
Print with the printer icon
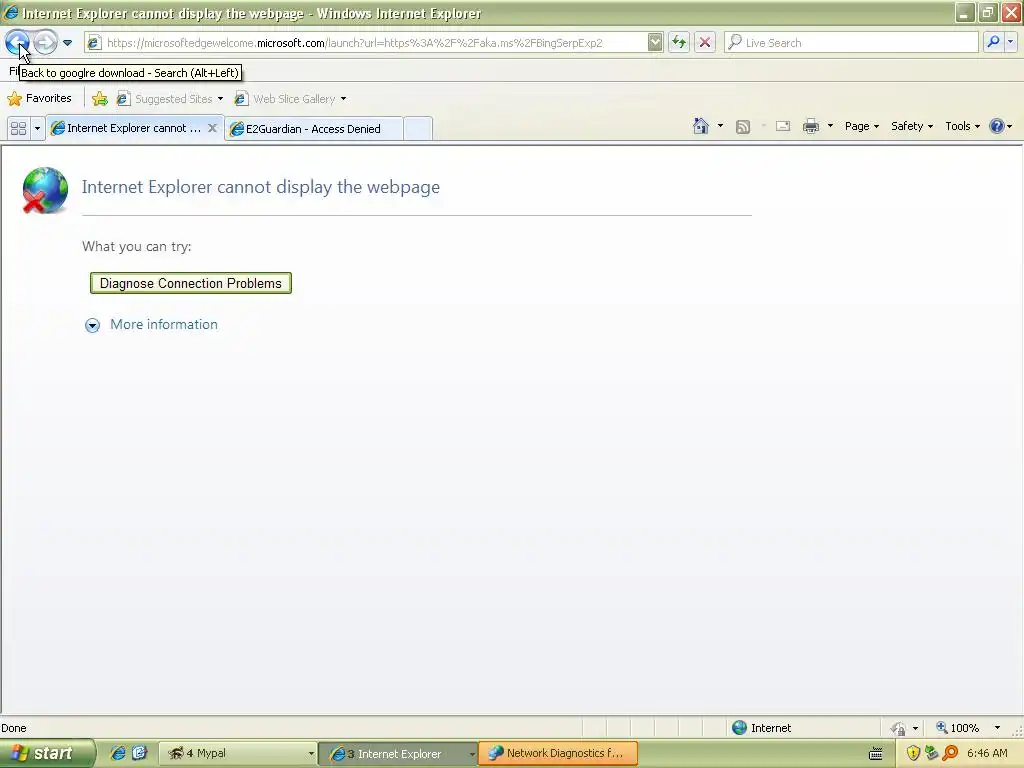[810, 126]
